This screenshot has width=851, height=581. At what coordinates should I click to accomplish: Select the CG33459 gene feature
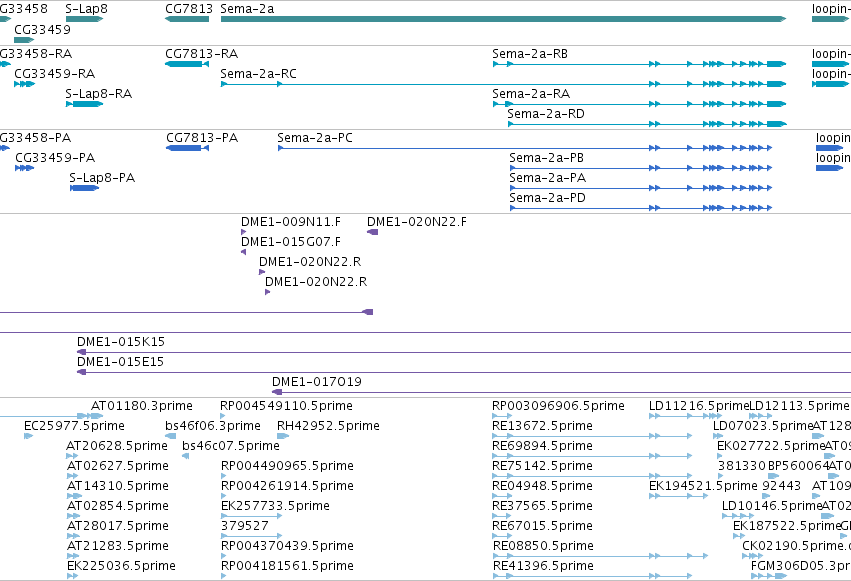24,40
